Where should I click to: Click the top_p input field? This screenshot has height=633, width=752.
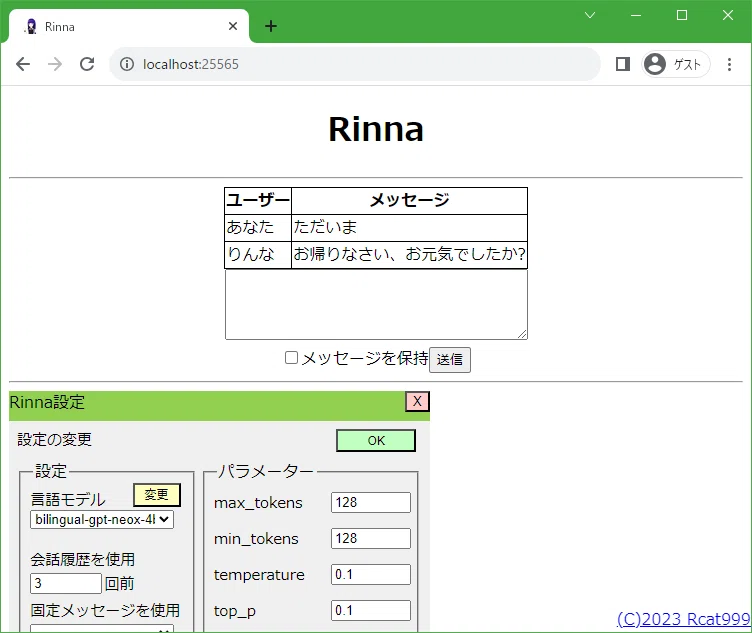point(371,610)
